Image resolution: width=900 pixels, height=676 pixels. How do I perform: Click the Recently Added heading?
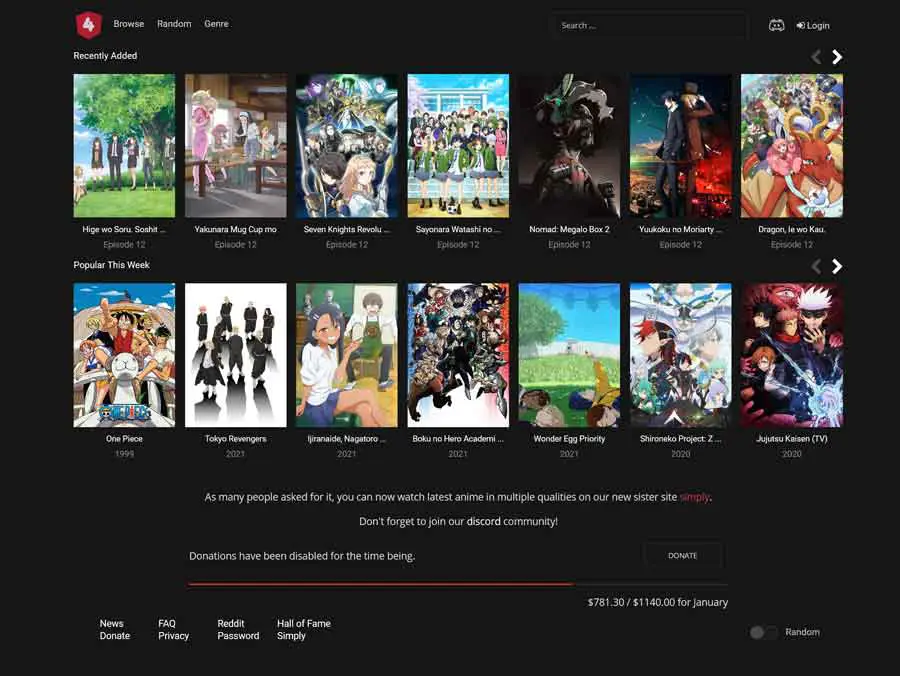(x=105, y=56)
